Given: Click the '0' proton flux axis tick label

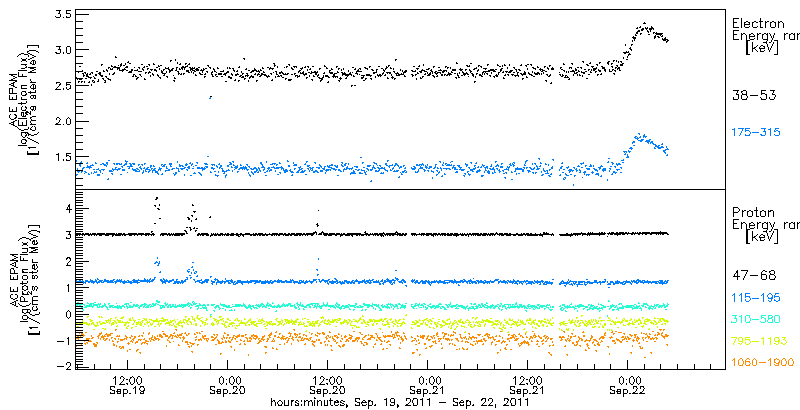Looking at the screenshot, I should coord(67,315).
